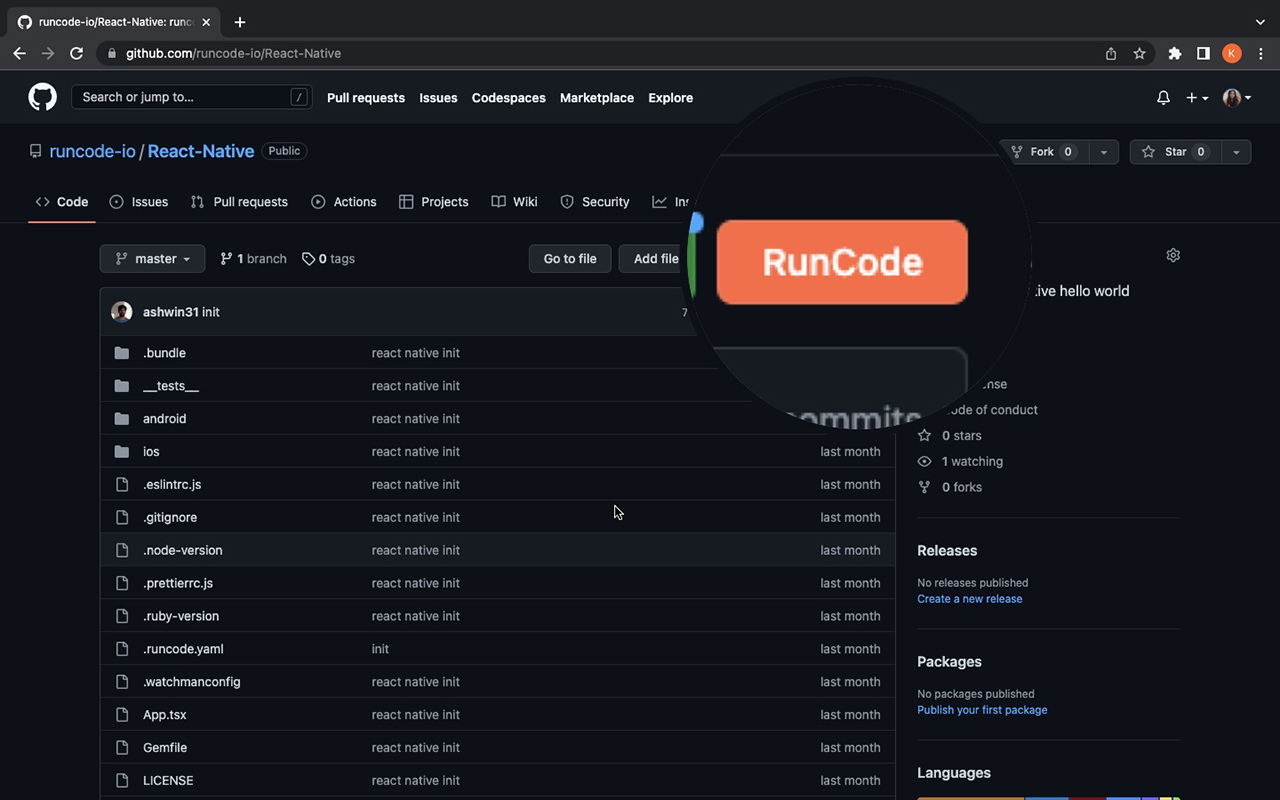
Task: Open the notifications bell
Action: (x=1163, y=98)
